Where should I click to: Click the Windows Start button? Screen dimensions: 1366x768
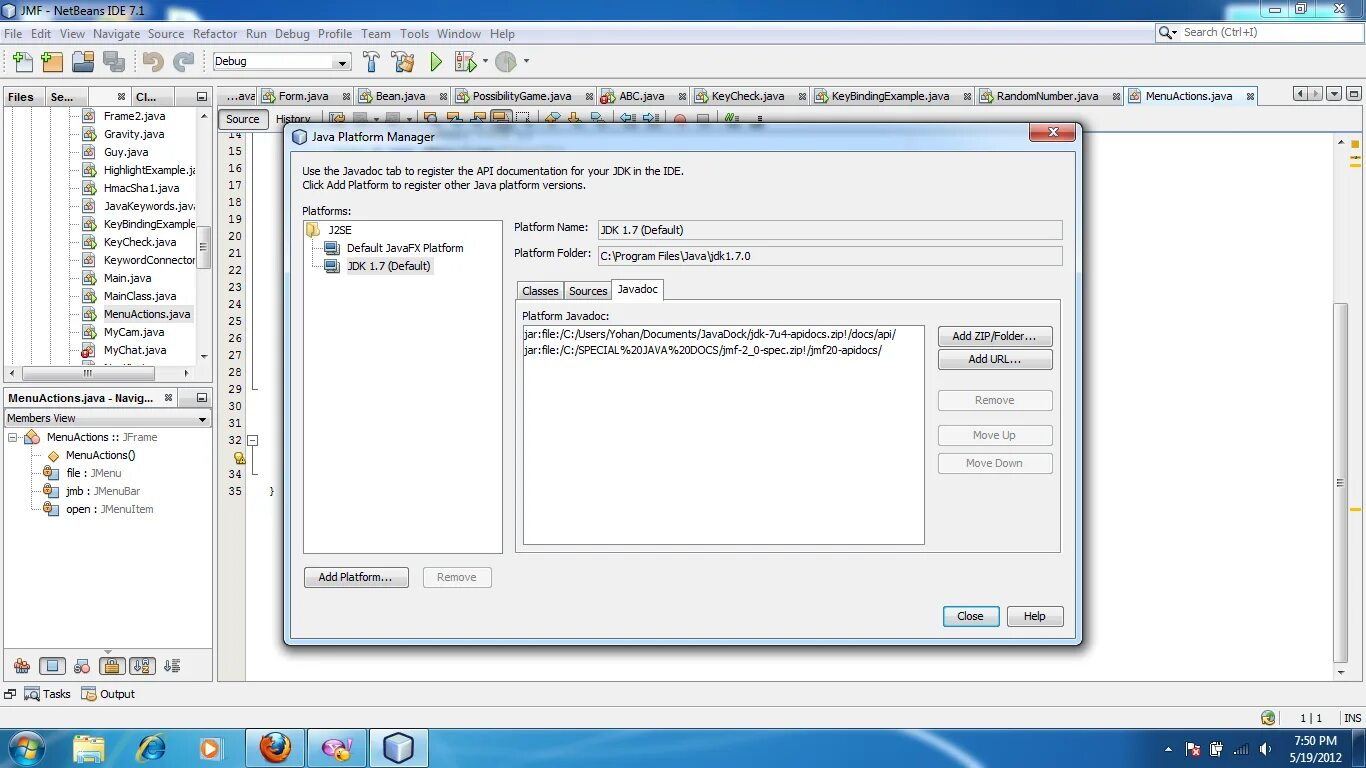coord(25,748)
